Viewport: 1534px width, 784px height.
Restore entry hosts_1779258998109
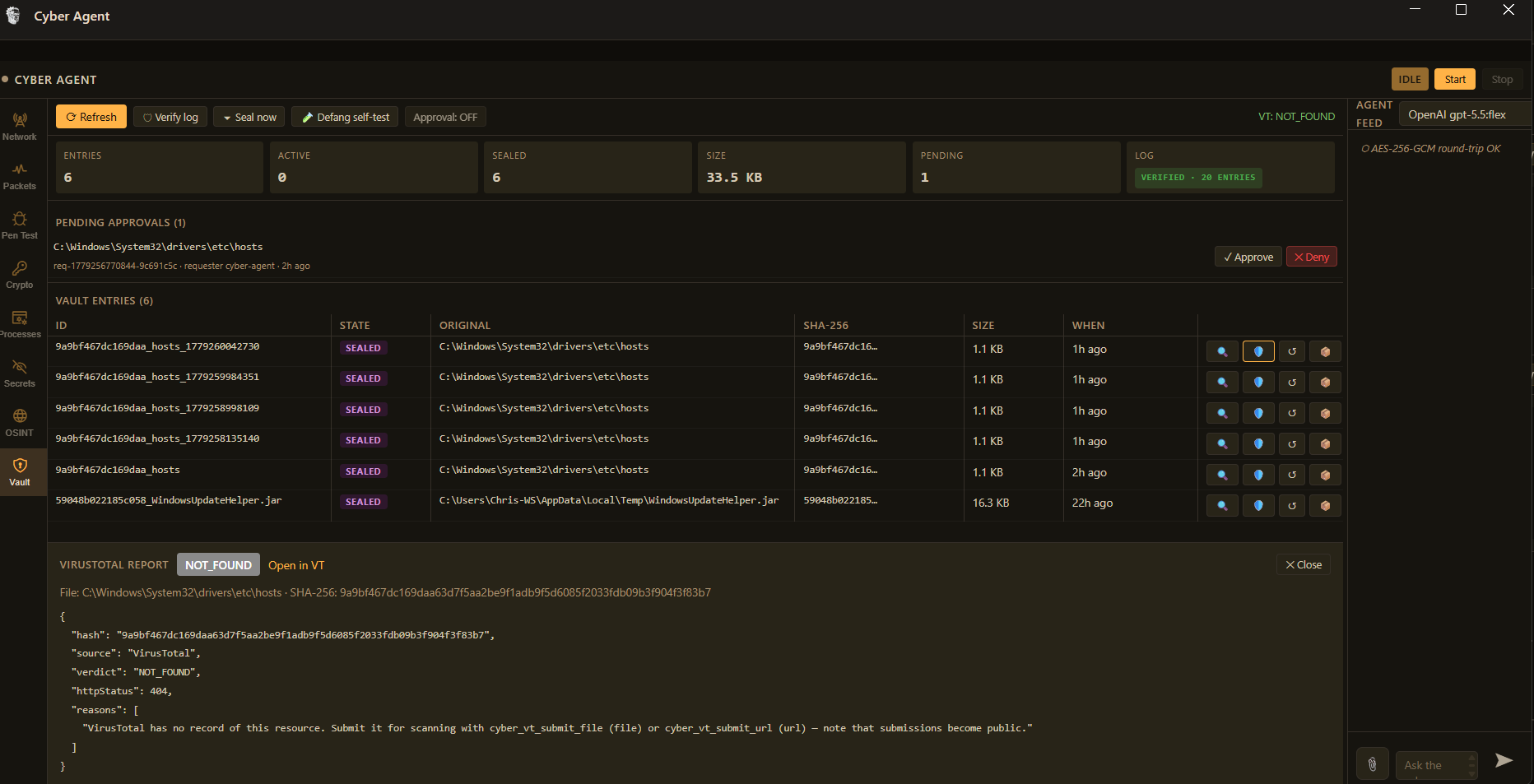[1292, 413]
